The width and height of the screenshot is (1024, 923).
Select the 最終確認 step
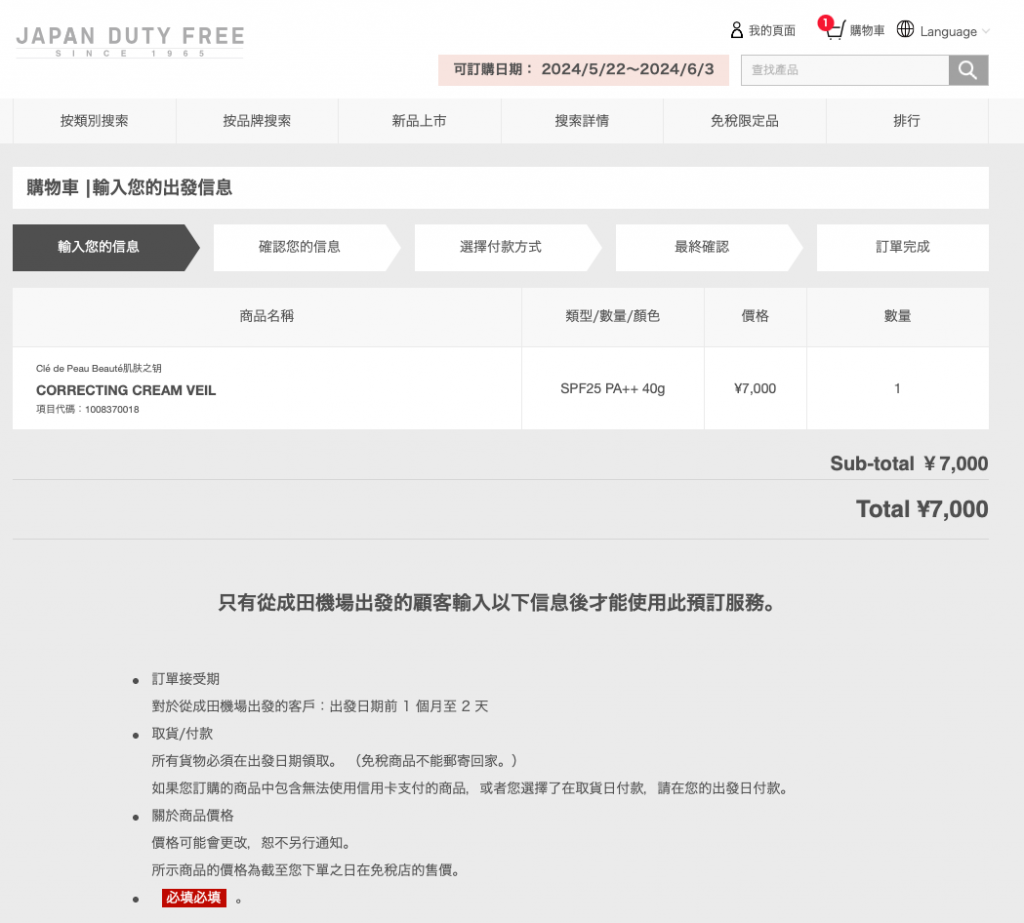click(x=702, y=247)
